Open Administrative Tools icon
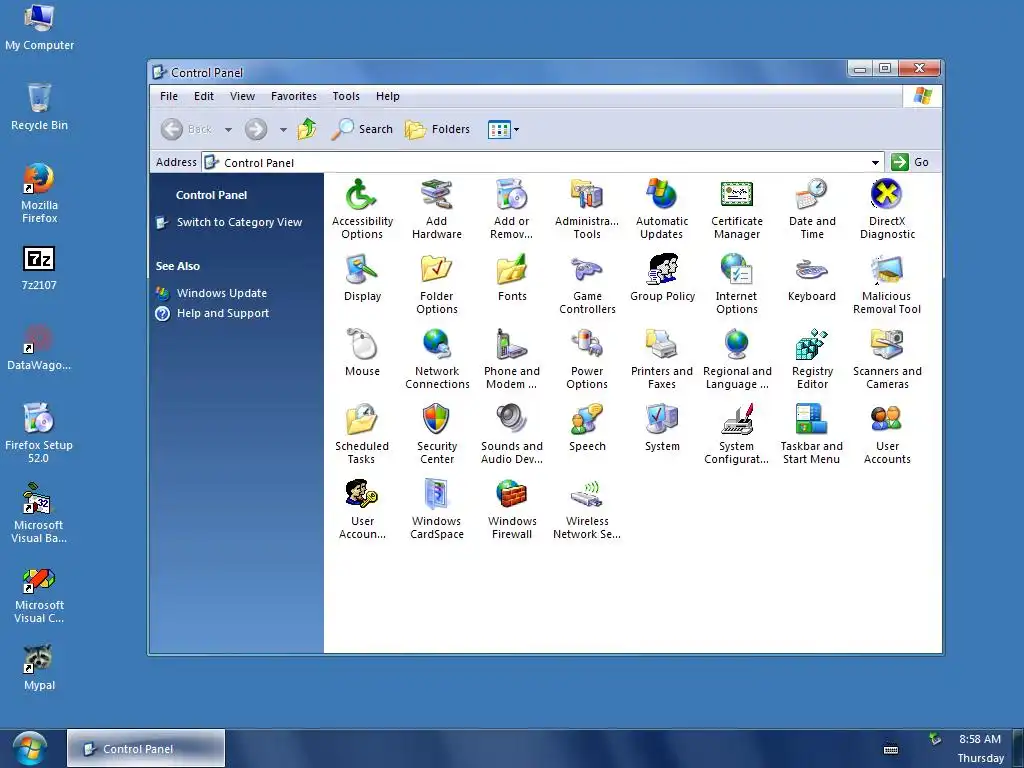Viewport: 1024px width, 768px height. tap(586, 209)
